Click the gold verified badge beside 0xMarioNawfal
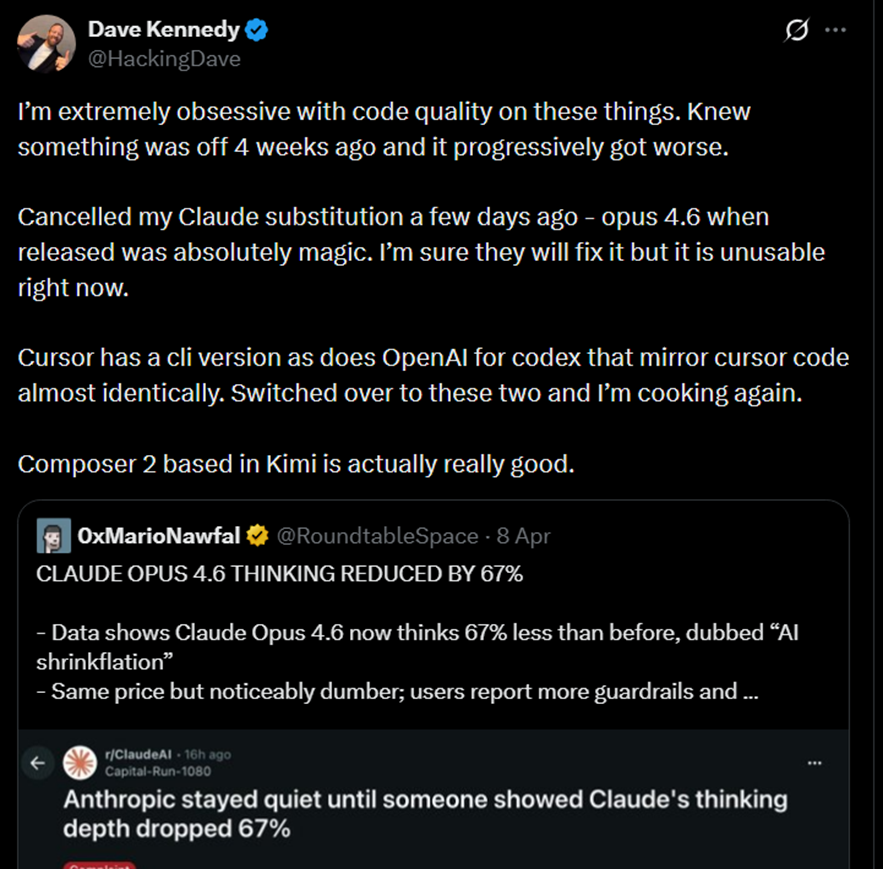The image size is (883, 869). pyautogui.click(x=257, y=536)
